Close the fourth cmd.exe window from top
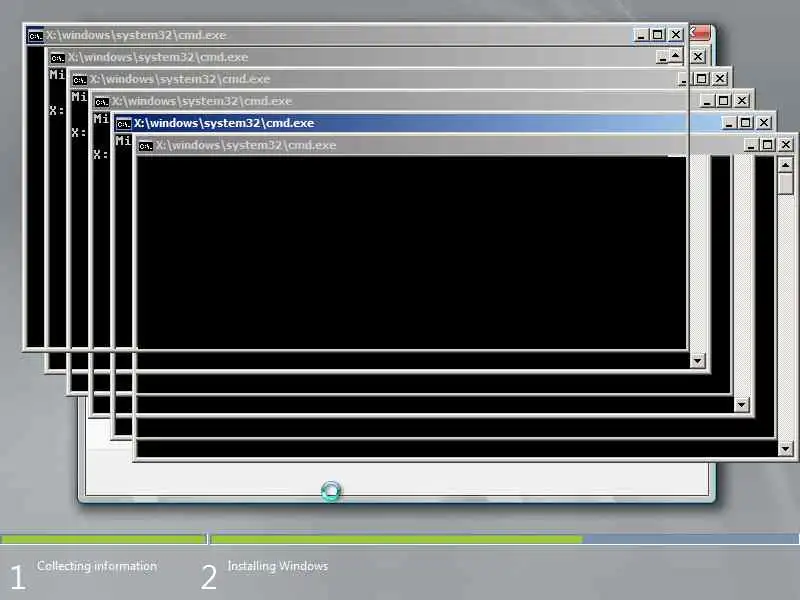This screenshot has width=800, height=600. point(741,101)
